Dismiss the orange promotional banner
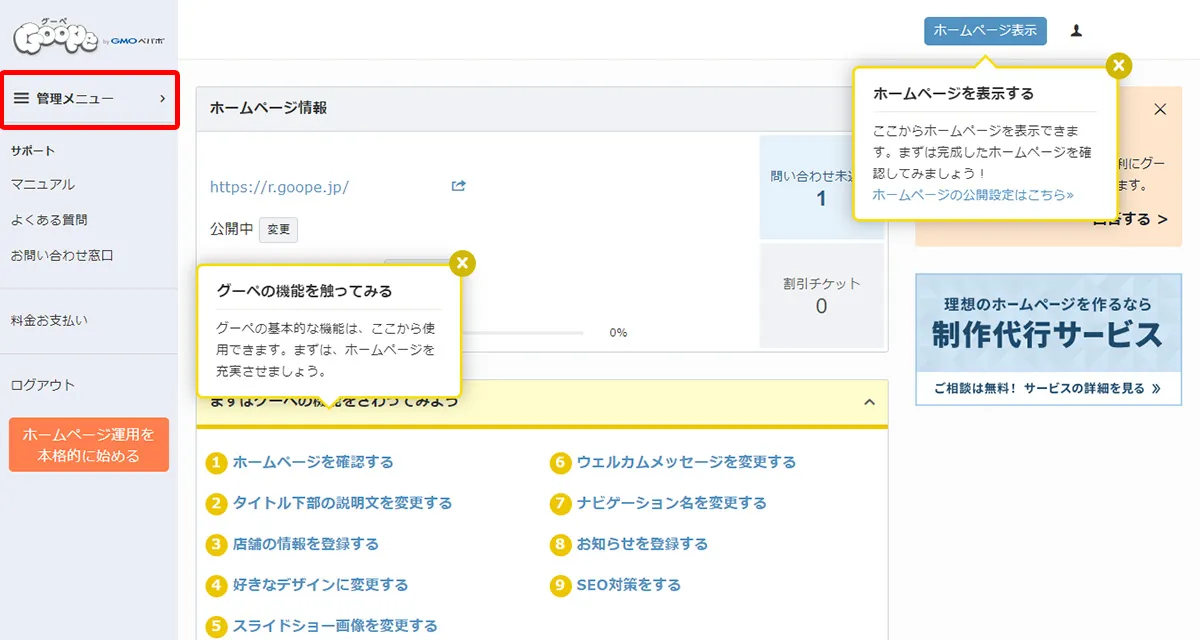The height and width of the screenshot is (640, 1200). click(x=1160, y=110)
